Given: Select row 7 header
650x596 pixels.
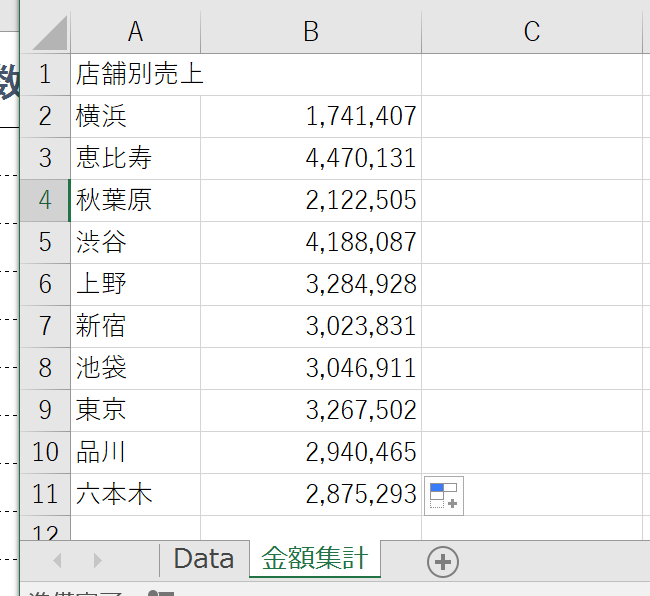Looking at the screenshot, I should tap(45, 327).
